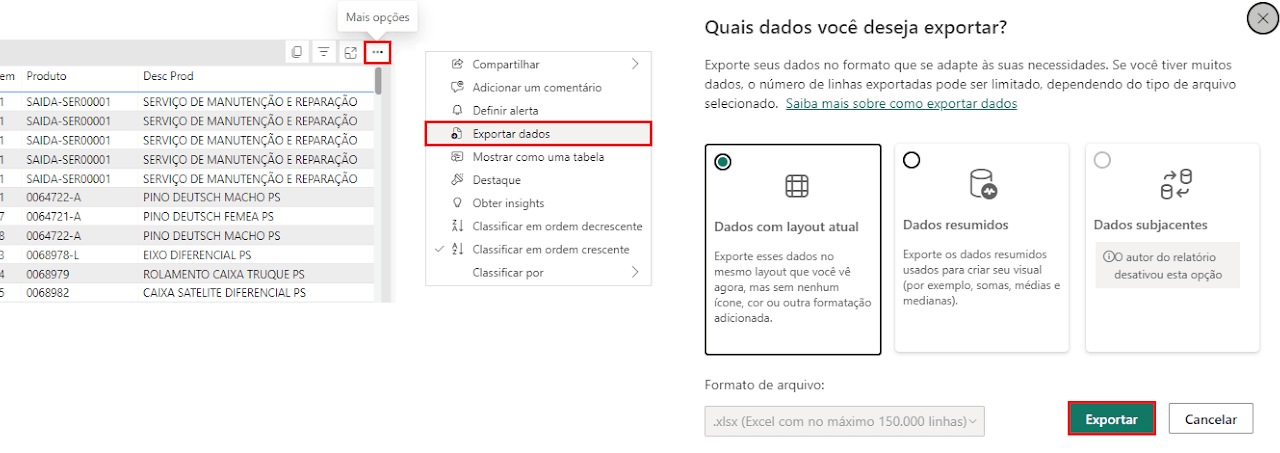
Task: Click the table's vertical scrollbar thumb
Action: [x=377, y=80]
